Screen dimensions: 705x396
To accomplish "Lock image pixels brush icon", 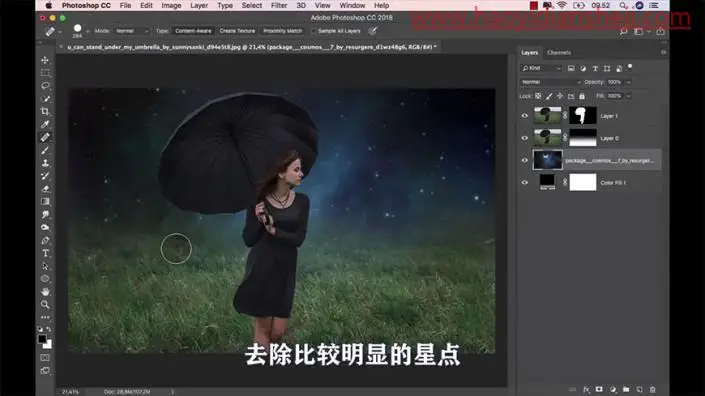I will (549, 96).
